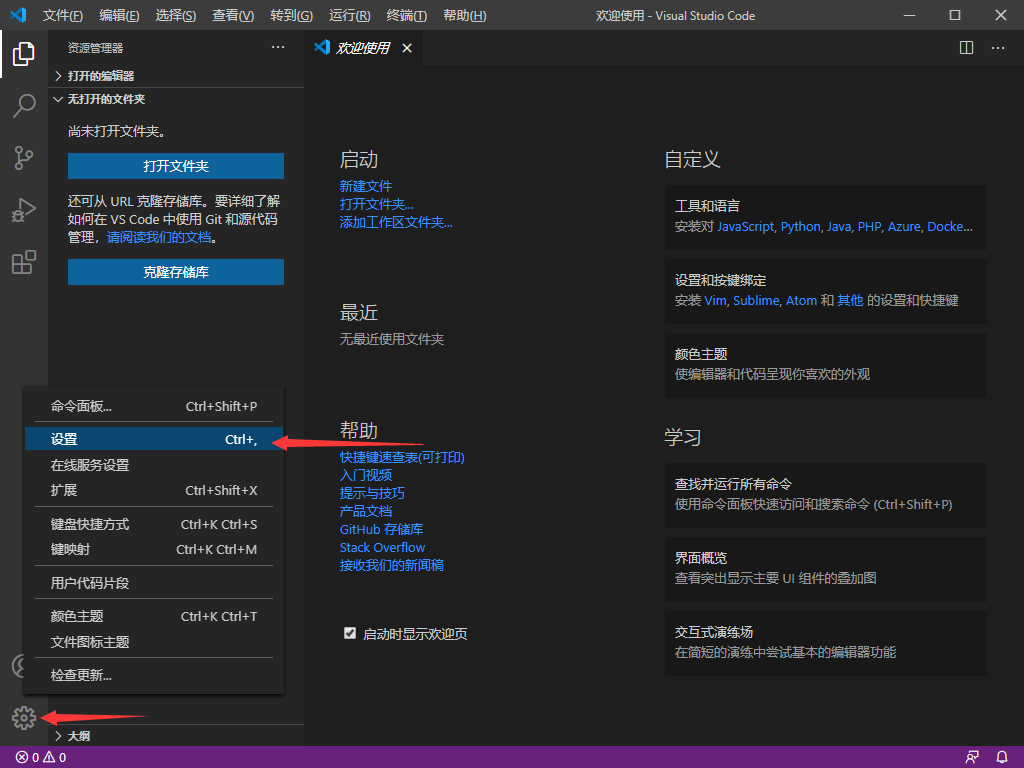Image resolution: width=1024 pixels, height=768 pixels.
Task: Click the errors and warnings status indicator
Action: 41,757
